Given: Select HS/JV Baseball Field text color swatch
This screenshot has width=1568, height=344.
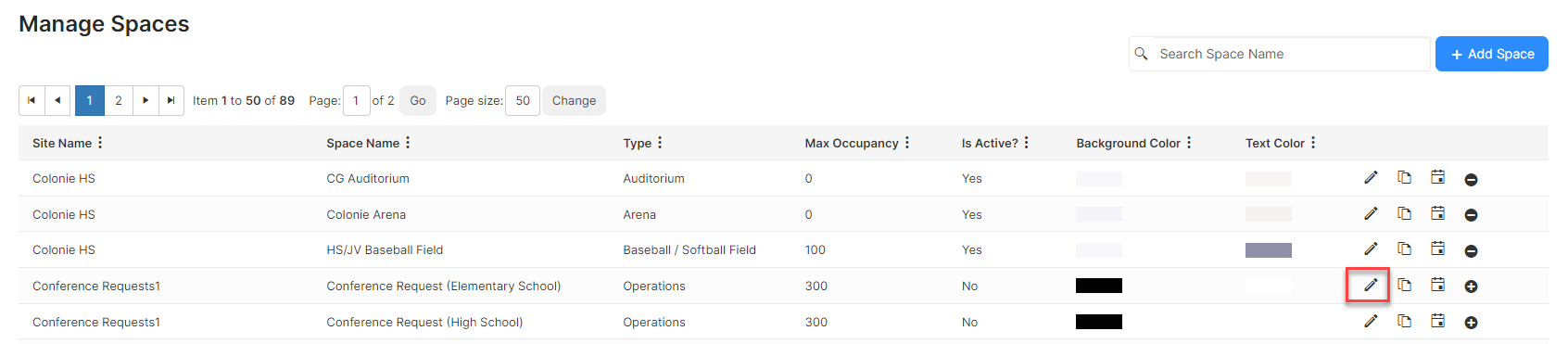Looking at the screenshot, I should (x=1269, y=250).
